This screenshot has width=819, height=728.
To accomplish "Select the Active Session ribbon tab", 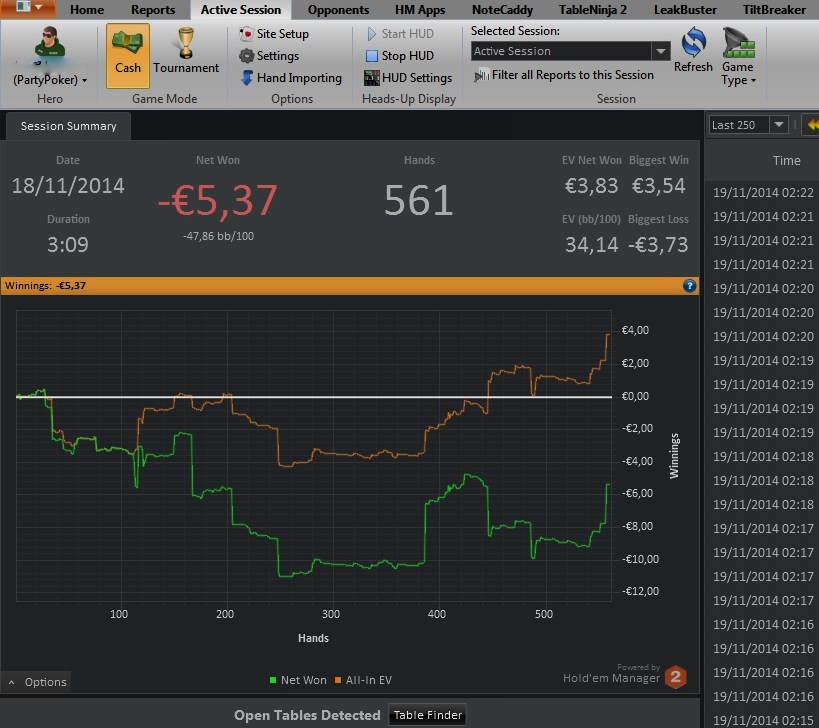I will click(241, 9).
